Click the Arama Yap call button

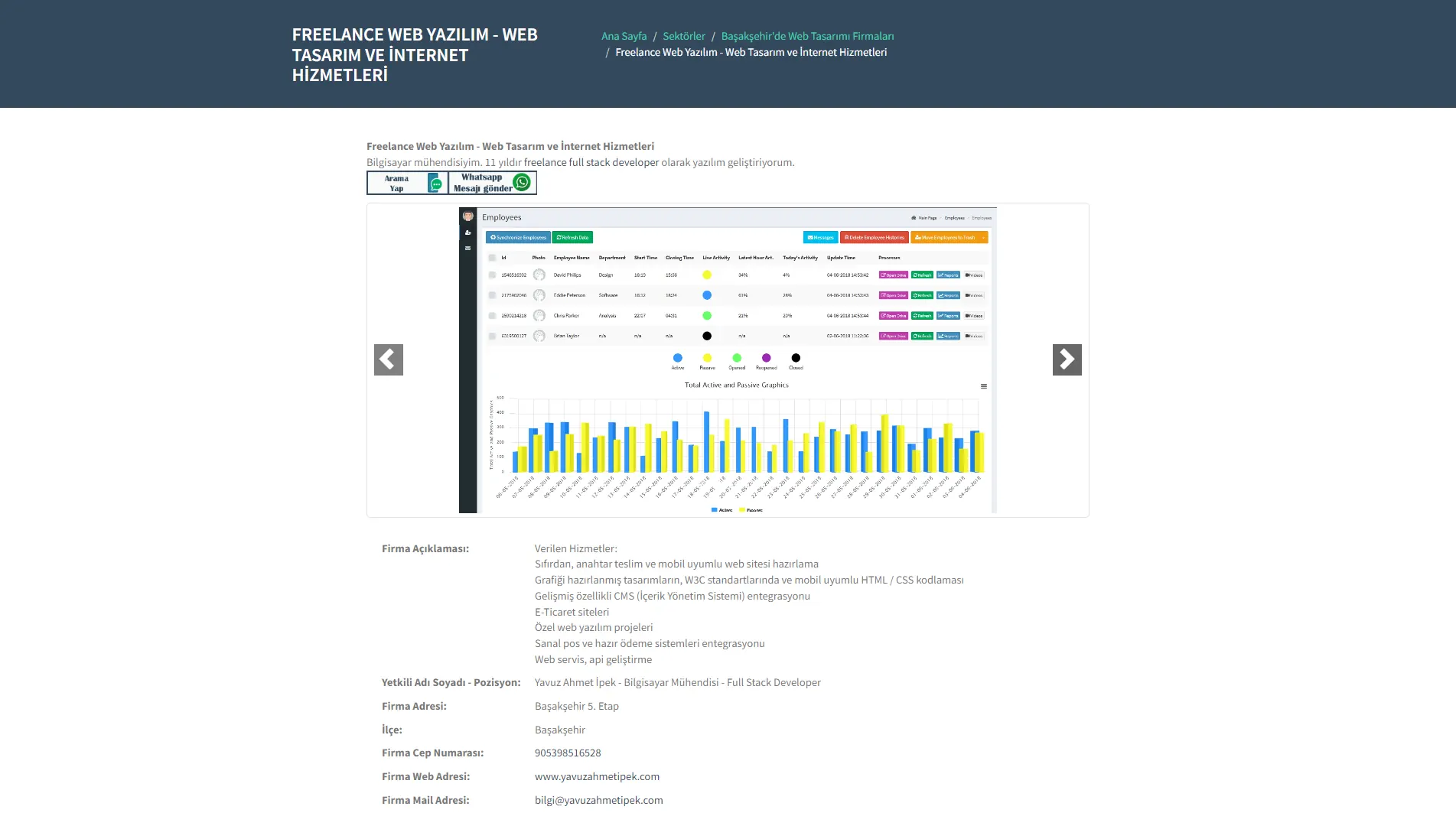coord(407,183)
